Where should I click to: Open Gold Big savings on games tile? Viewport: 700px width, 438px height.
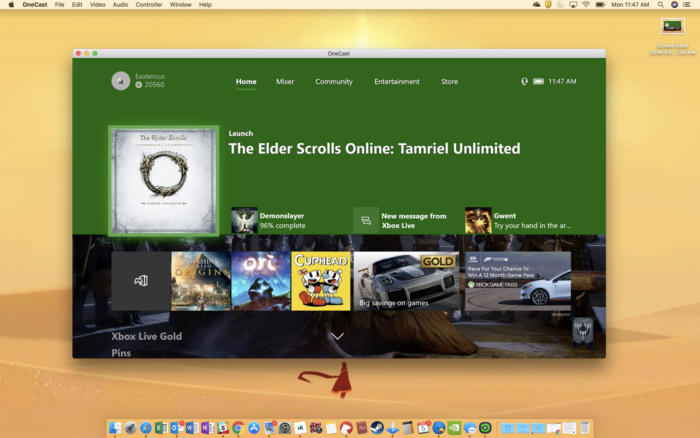point(406,281)
